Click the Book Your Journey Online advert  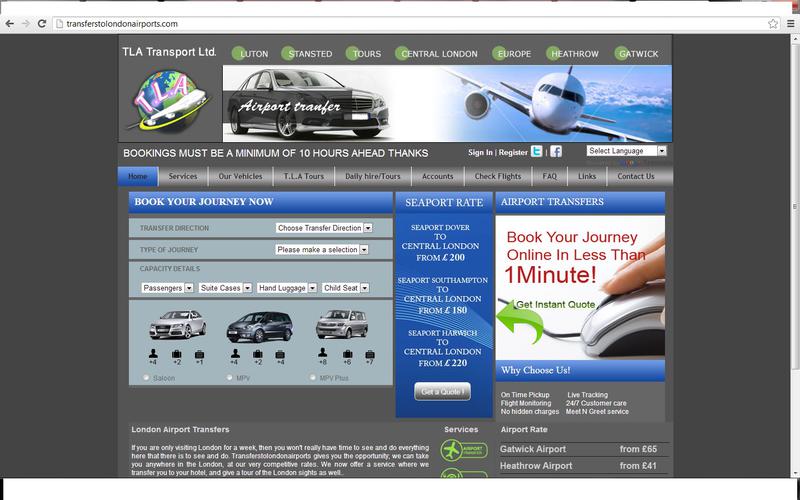580,287
